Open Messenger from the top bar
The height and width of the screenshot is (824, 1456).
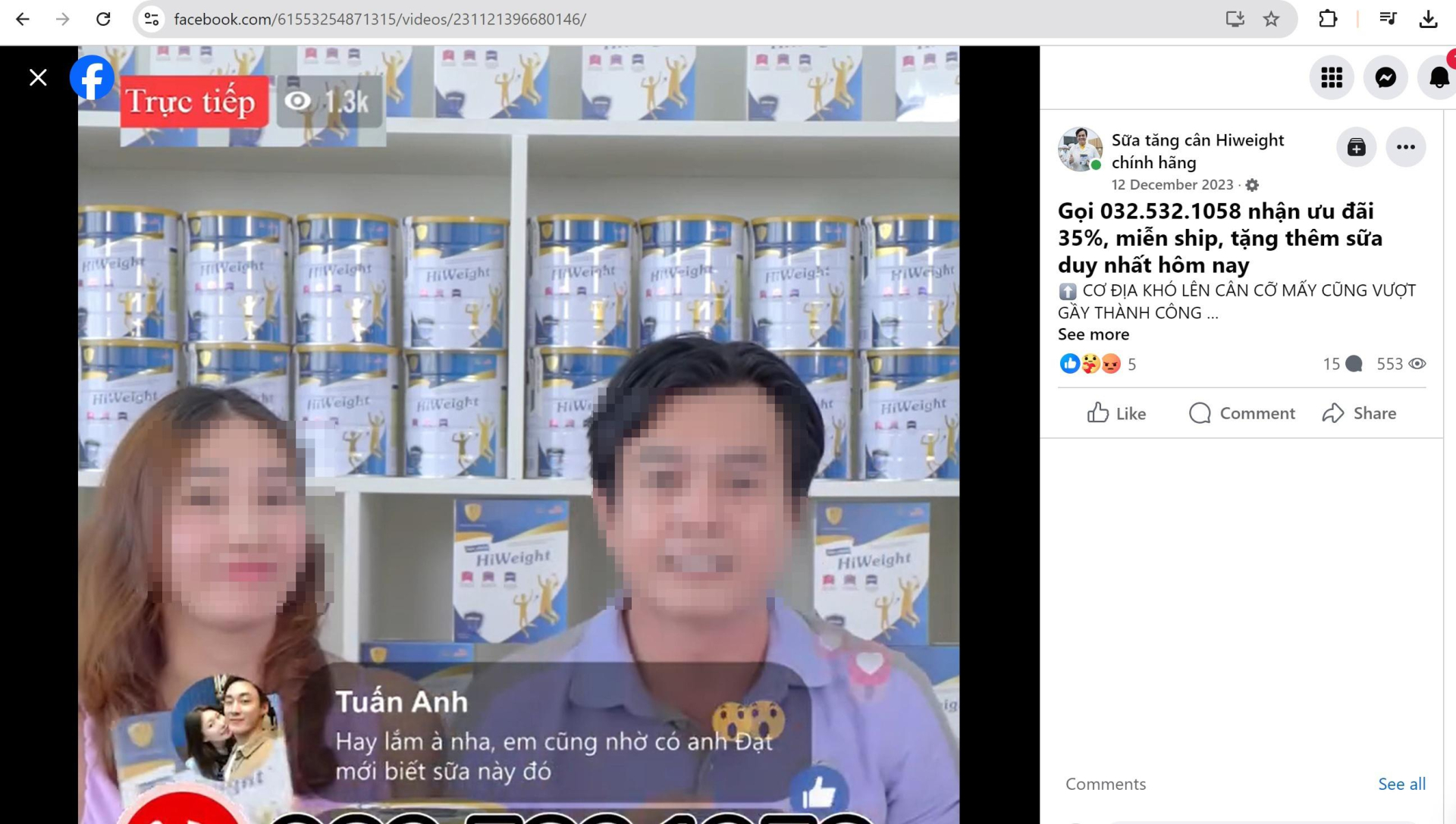[x=1385, y=77]
